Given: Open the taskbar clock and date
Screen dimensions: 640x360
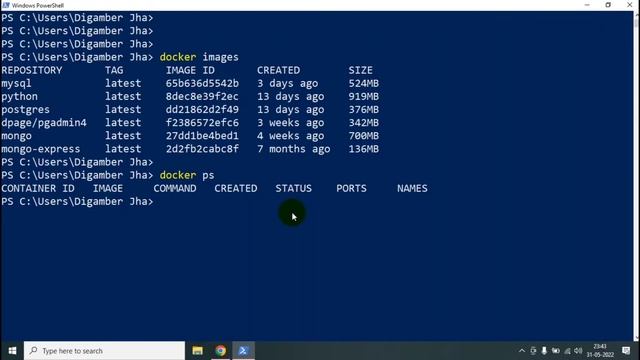Looking at the screenshot, I should point(600,351).
